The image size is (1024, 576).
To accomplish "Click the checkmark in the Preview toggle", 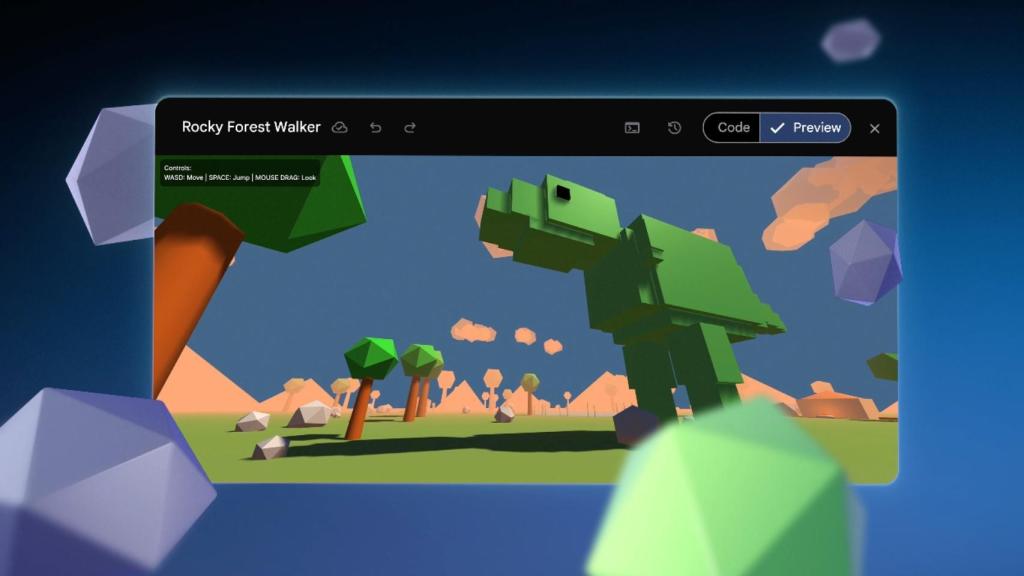I will tap(777, 128).
